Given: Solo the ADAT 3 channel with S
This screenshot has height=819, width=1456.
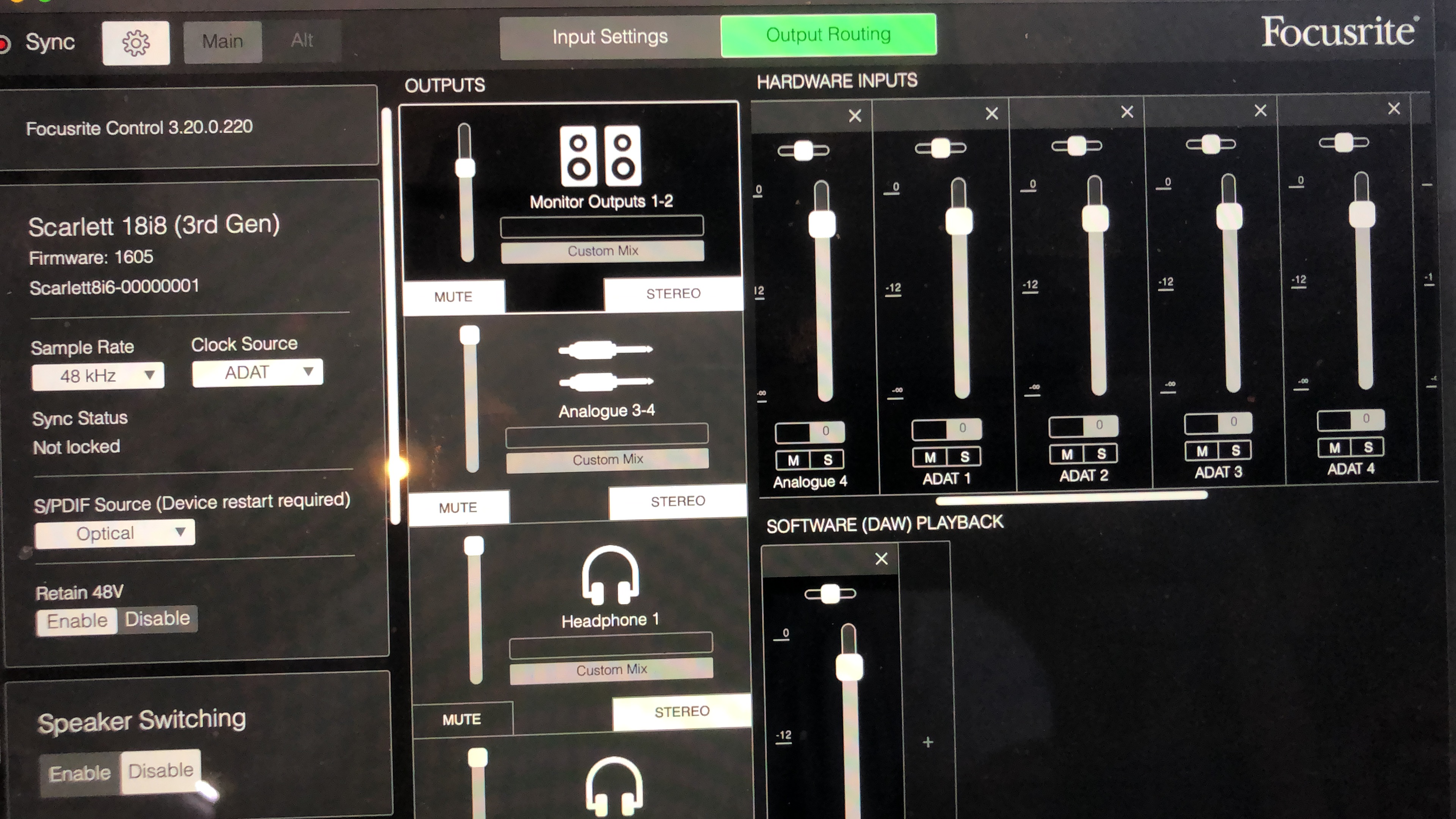Looking at the screenshot, I should pyautogui.click(x=1236, y=451).
